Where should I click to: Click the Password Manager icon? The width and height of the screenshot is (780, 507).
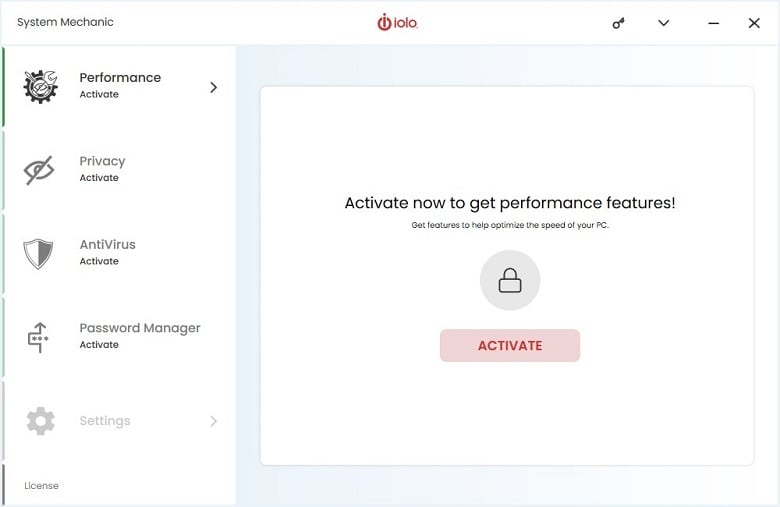(38, 337)
